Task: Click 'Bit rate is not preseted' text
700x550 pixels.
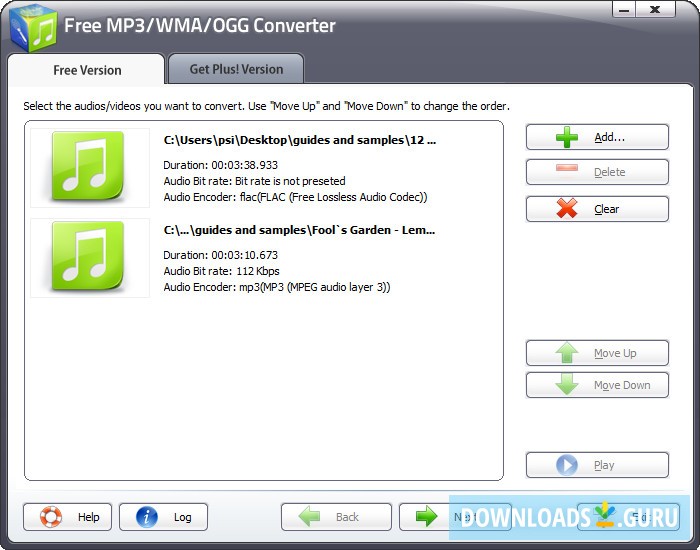Action: tap(290, 181)
